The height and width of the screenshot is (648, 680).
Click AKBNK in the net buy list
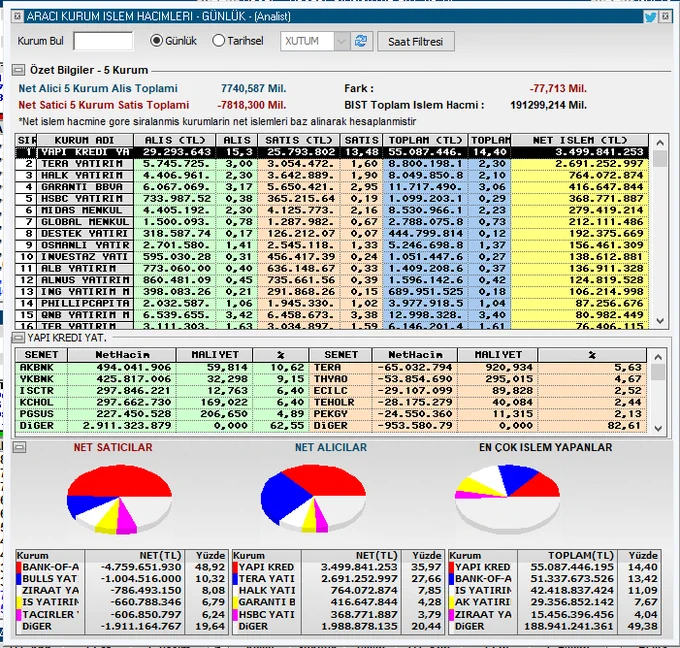(37, 367)
